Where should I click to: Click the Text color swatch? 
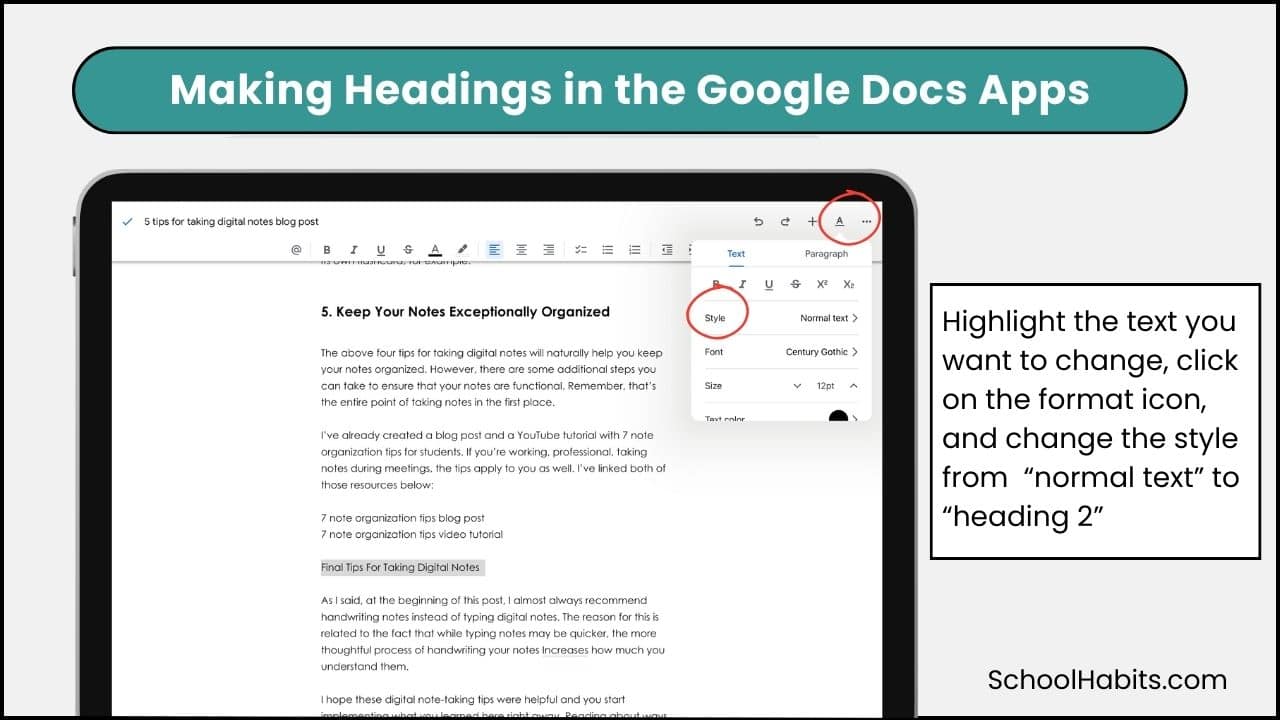click(838, 417)
